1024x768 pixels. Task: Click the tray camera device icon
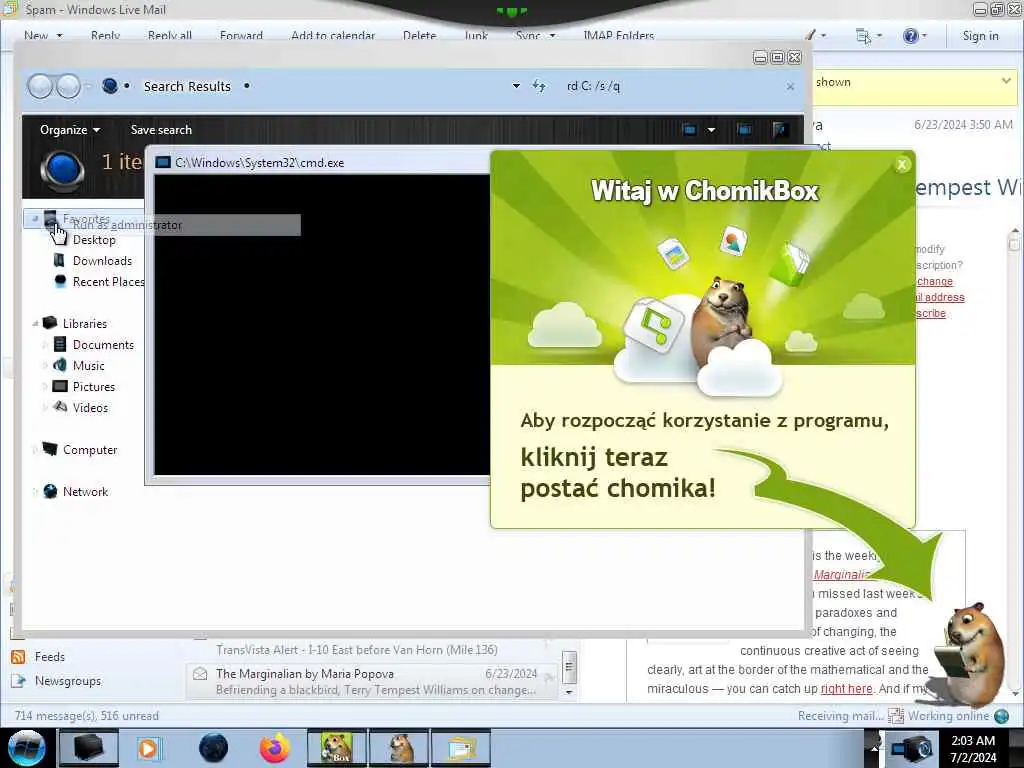[x=912, y=748]
